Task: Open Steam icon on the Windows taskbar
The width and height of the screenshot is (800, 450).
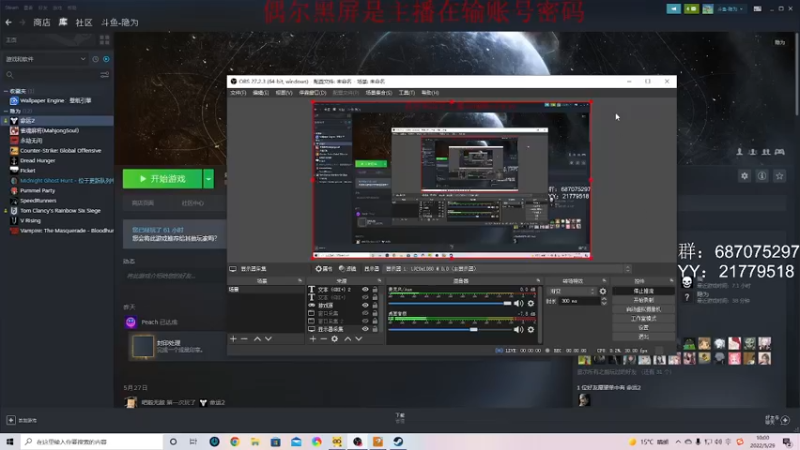Action: [x=398, y=442]
